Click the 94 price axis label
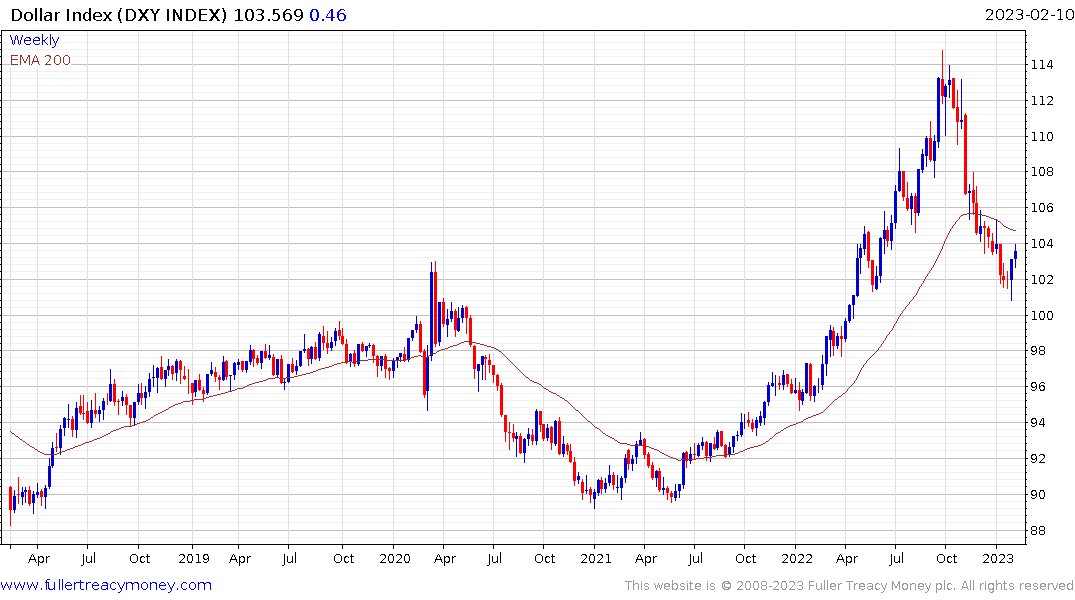 pyautogui.click(x=1038, y=422)
